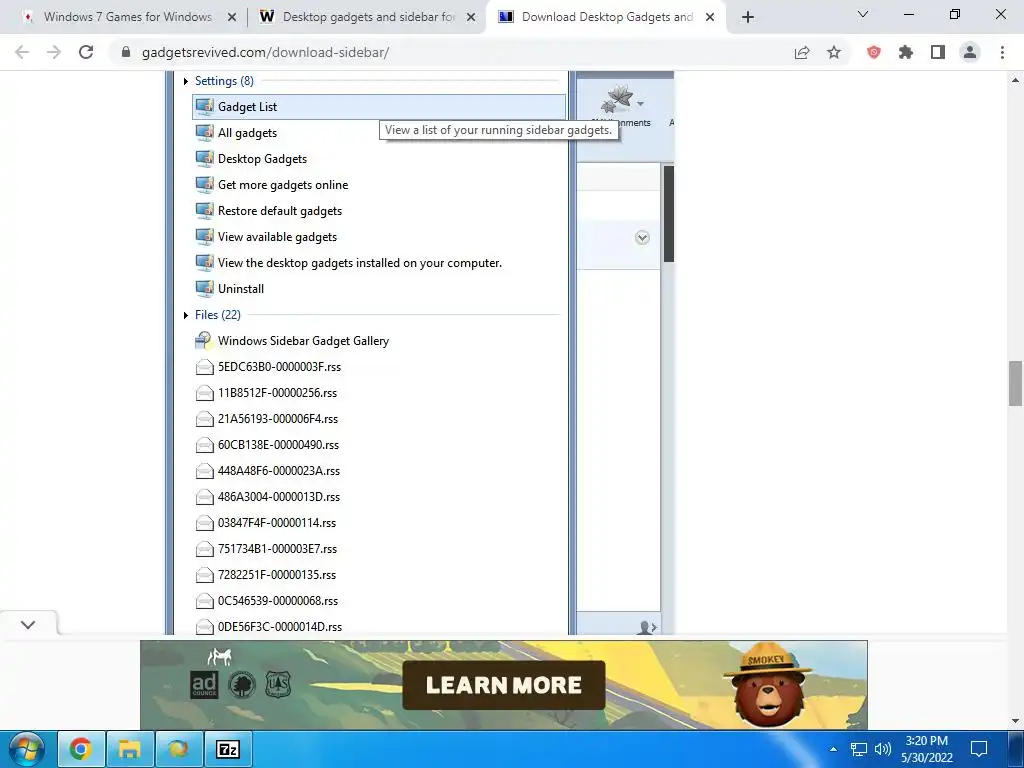
Task: Click the circular chevron dropdown button
Action: click(x=642, y=238)
